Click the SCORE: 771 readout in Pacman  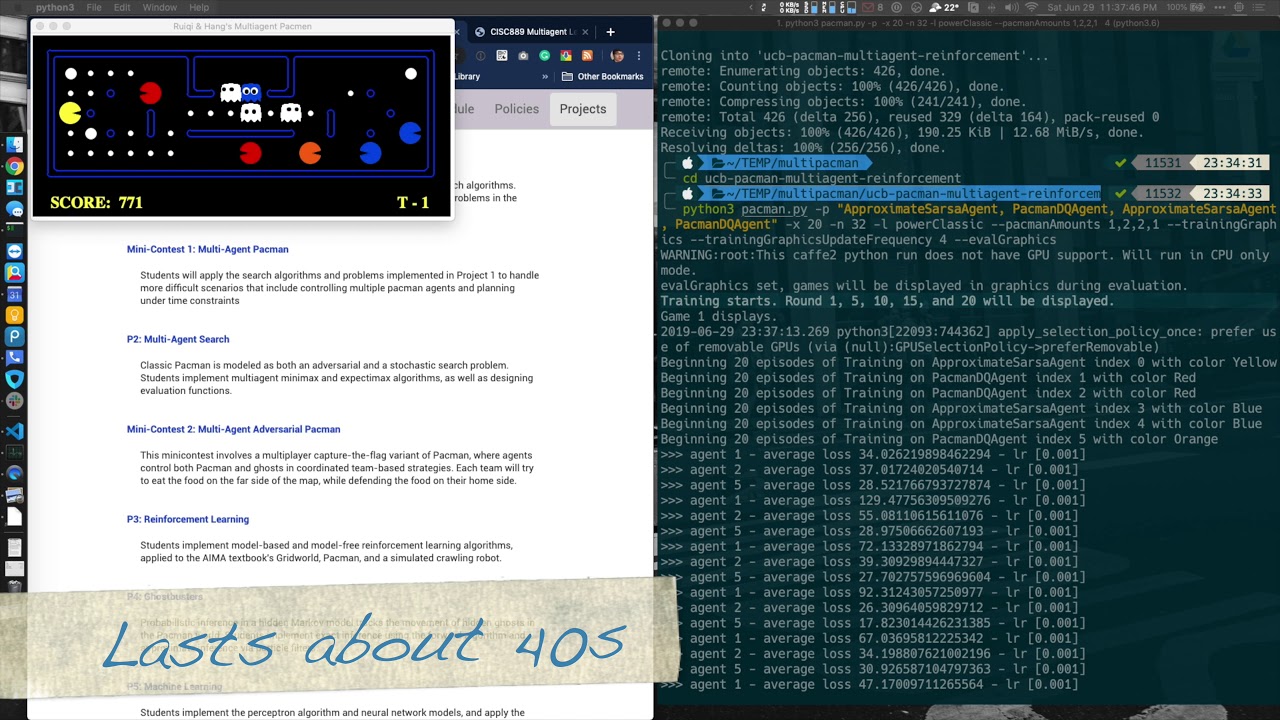(96, 202)
